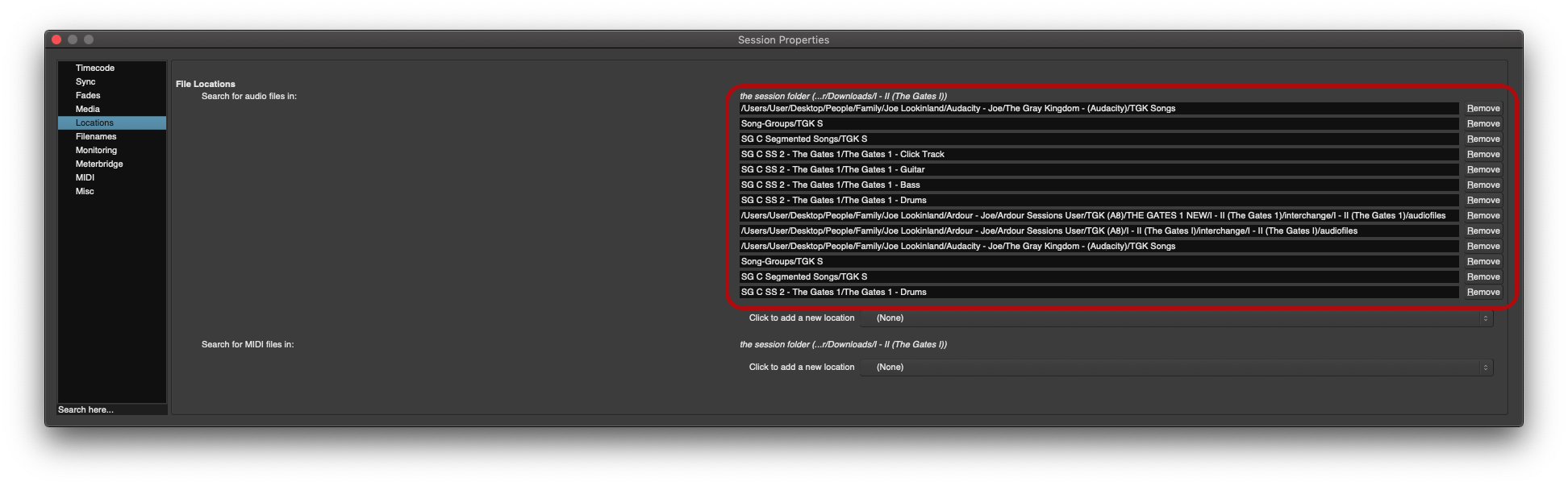Image resolution: width=1568 pixels, height=486 pixels.
Task: Select the highlighted Locations sidebar item
Action: pos(95,123)
